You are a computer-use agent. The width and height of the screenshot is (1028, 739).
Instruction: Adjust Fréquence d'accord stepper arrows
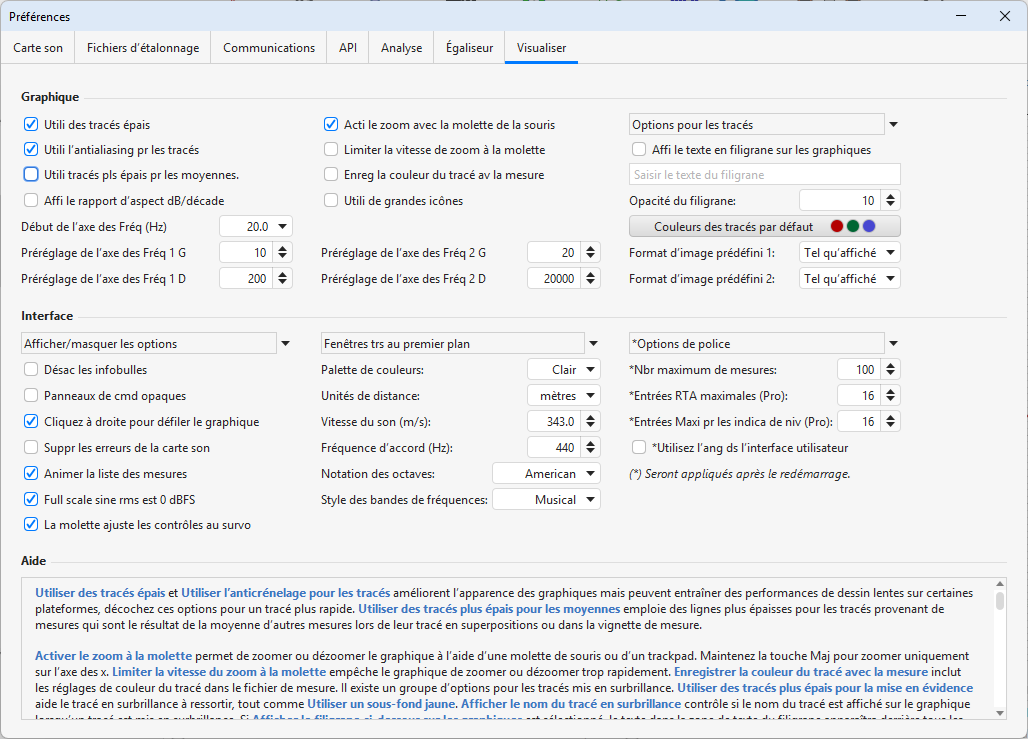[x=591, y=448]
